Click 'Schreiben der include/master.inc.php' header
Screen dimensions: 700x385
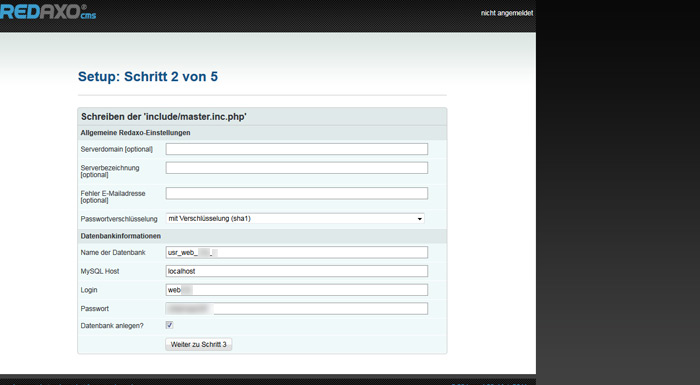click(163, 117)
